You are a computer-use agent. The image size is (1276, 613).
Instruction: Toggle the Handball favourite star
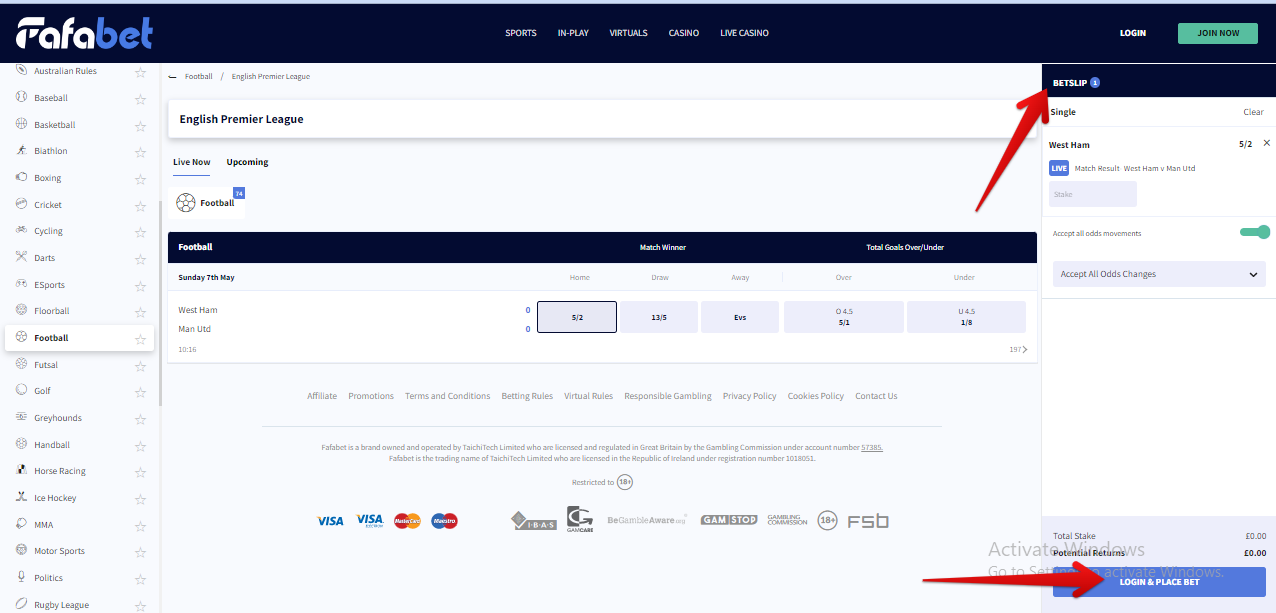click(140, 445)
